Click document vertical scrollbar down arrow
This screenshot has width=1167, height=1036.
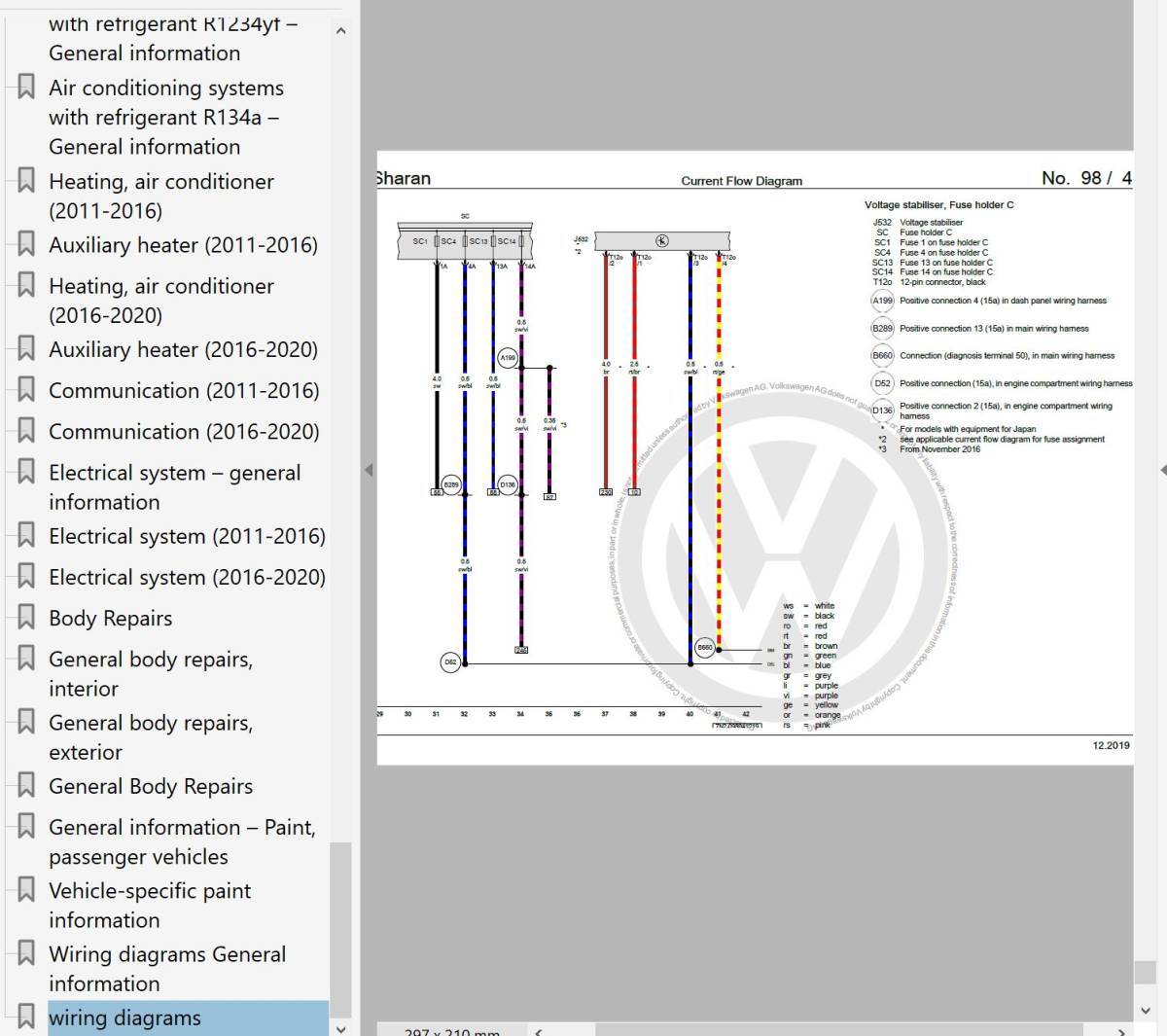click(x=1145, y=1011)
